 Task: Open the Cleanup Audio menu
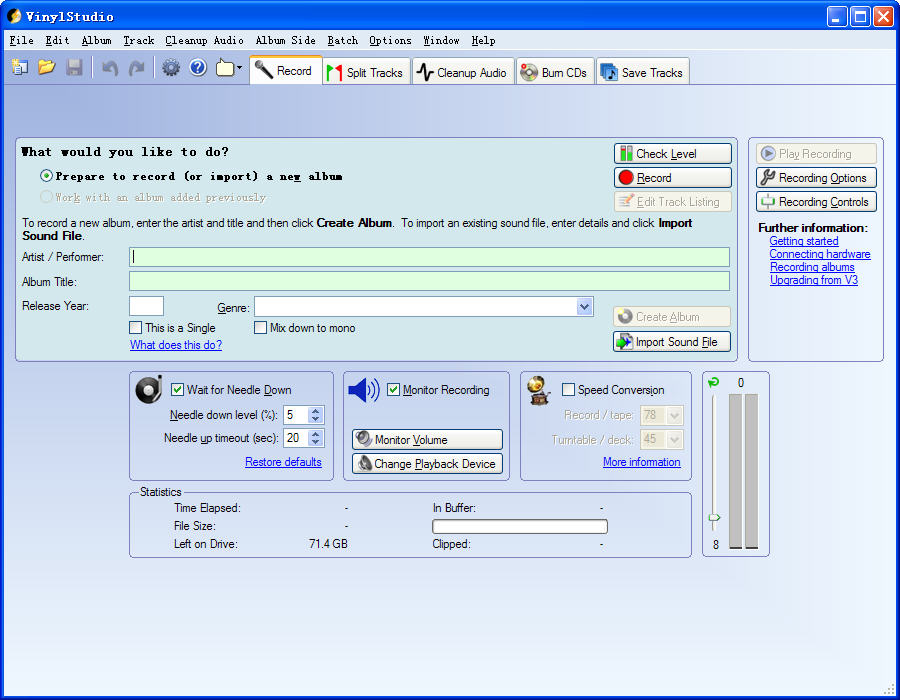click(x=204, y=40)
